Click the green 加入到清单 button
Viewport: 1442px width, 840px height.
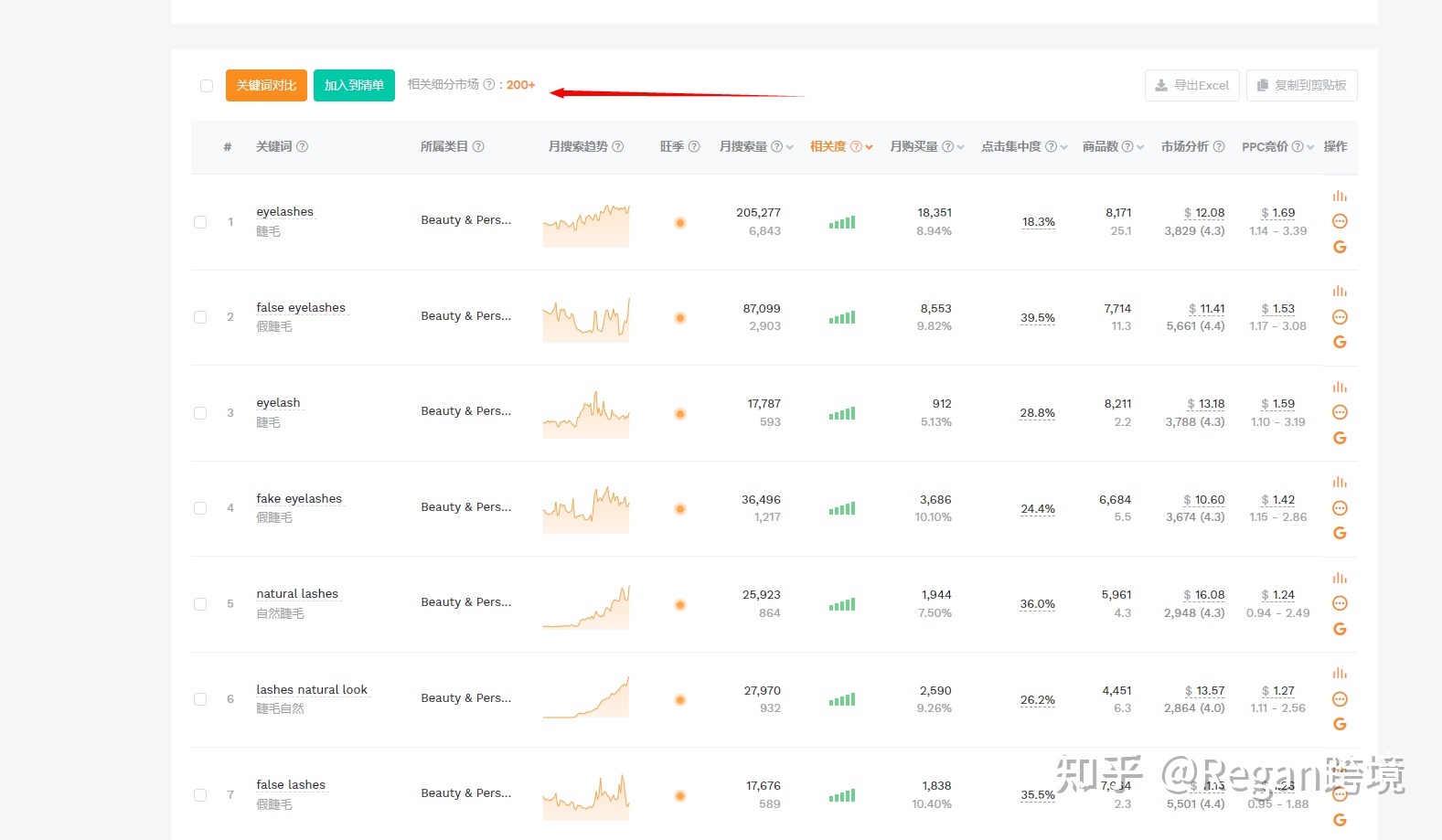click(354, 85)
